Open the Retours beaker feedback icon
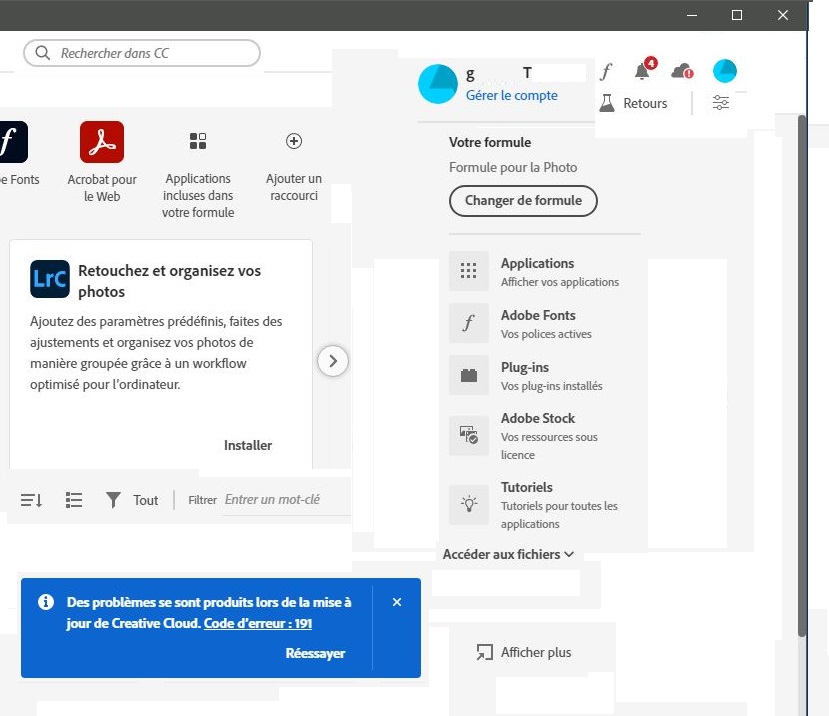The width and height of the screenshot is (829, 716). 608,102
